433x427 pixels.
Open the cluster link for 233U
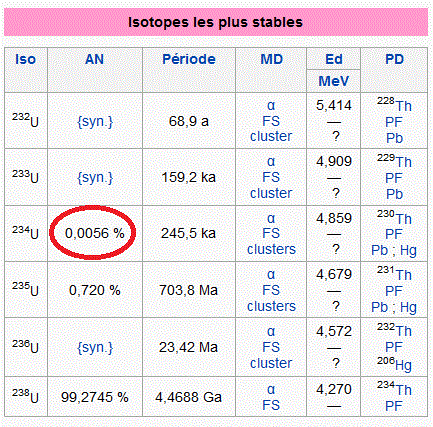(271, 193)
